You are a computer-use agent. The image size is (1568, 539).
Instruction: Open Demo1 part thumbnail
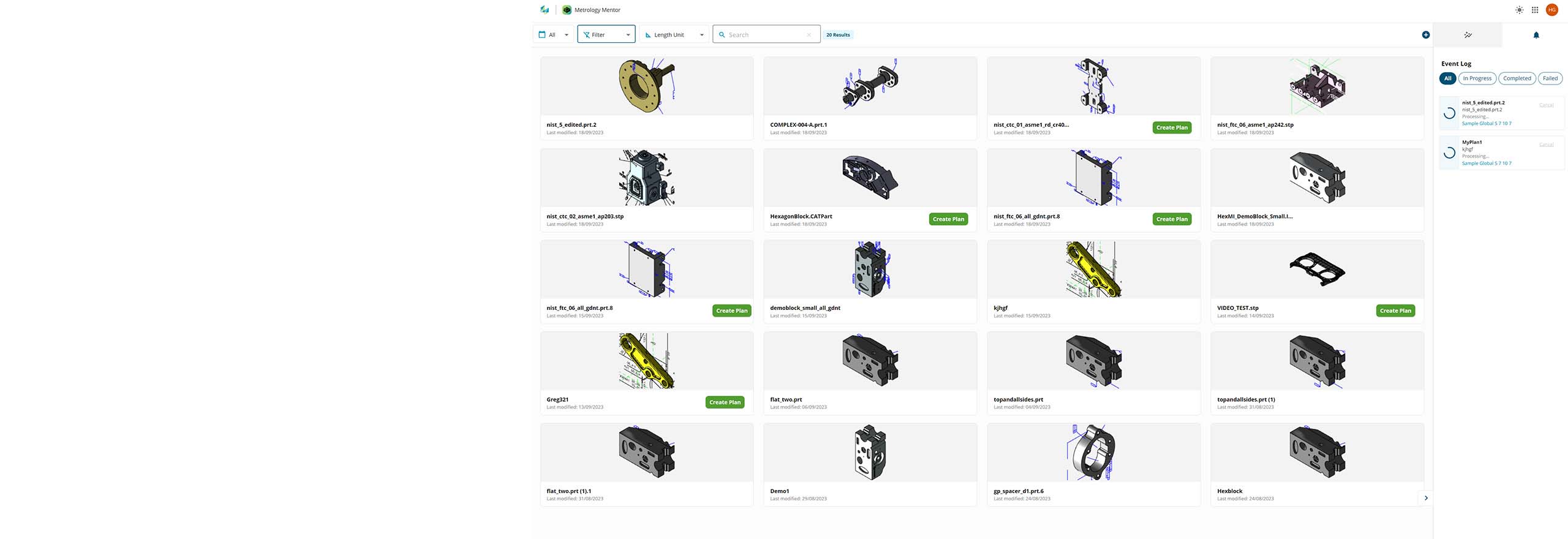(870, 453)
